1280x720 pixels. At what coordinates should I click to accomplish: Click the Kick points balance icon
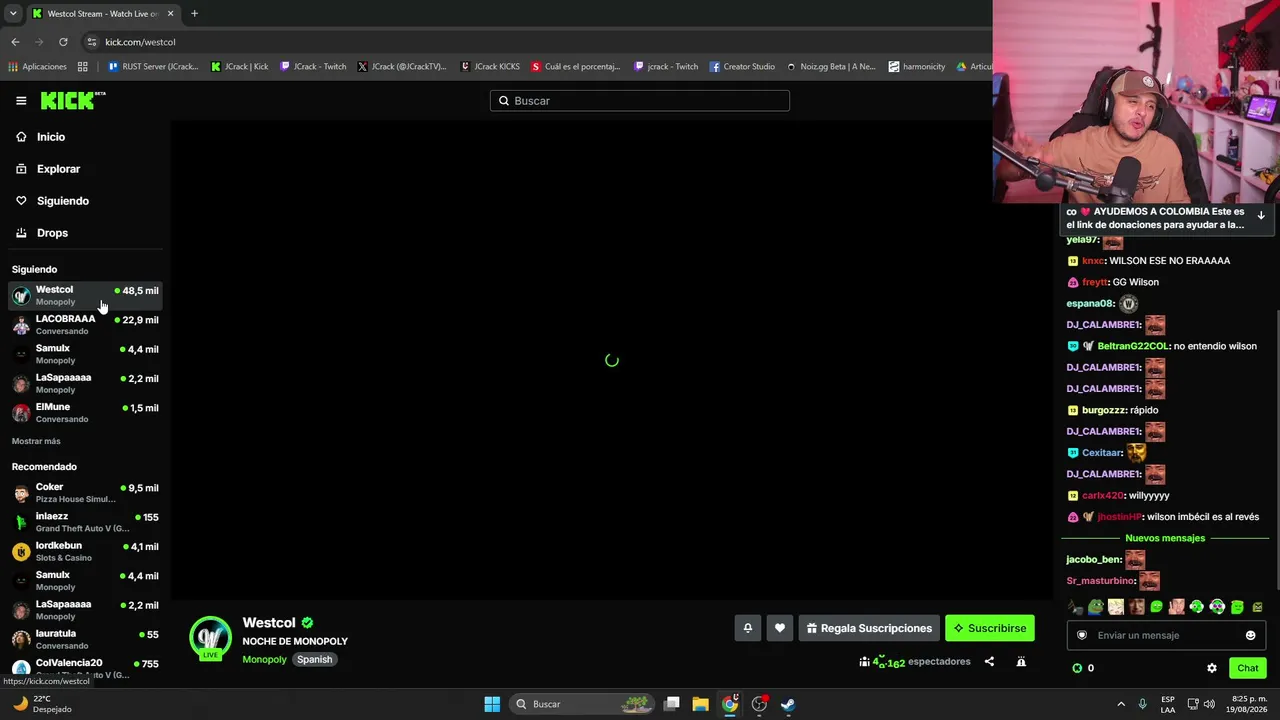(1077, 668)
